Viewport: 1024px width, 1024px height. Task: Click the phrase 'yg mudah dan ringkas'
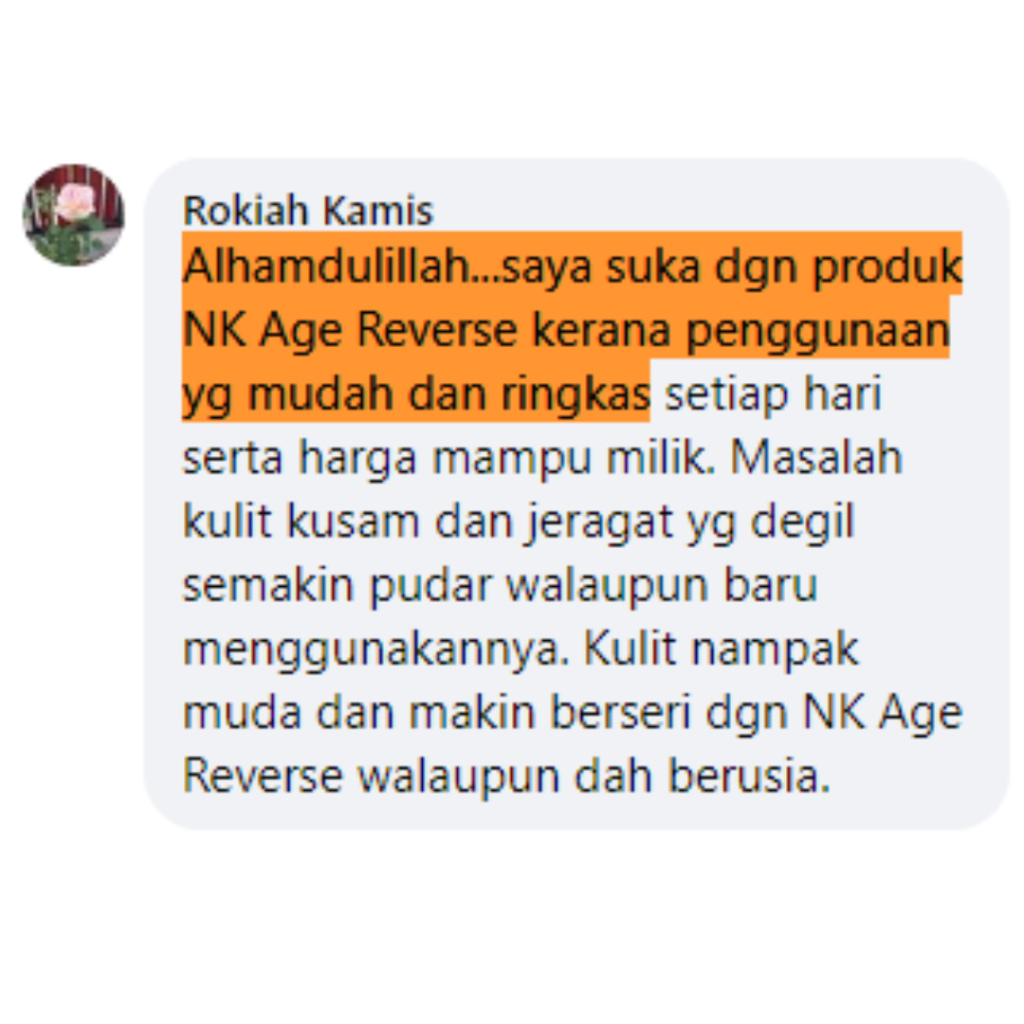[417, 394]
